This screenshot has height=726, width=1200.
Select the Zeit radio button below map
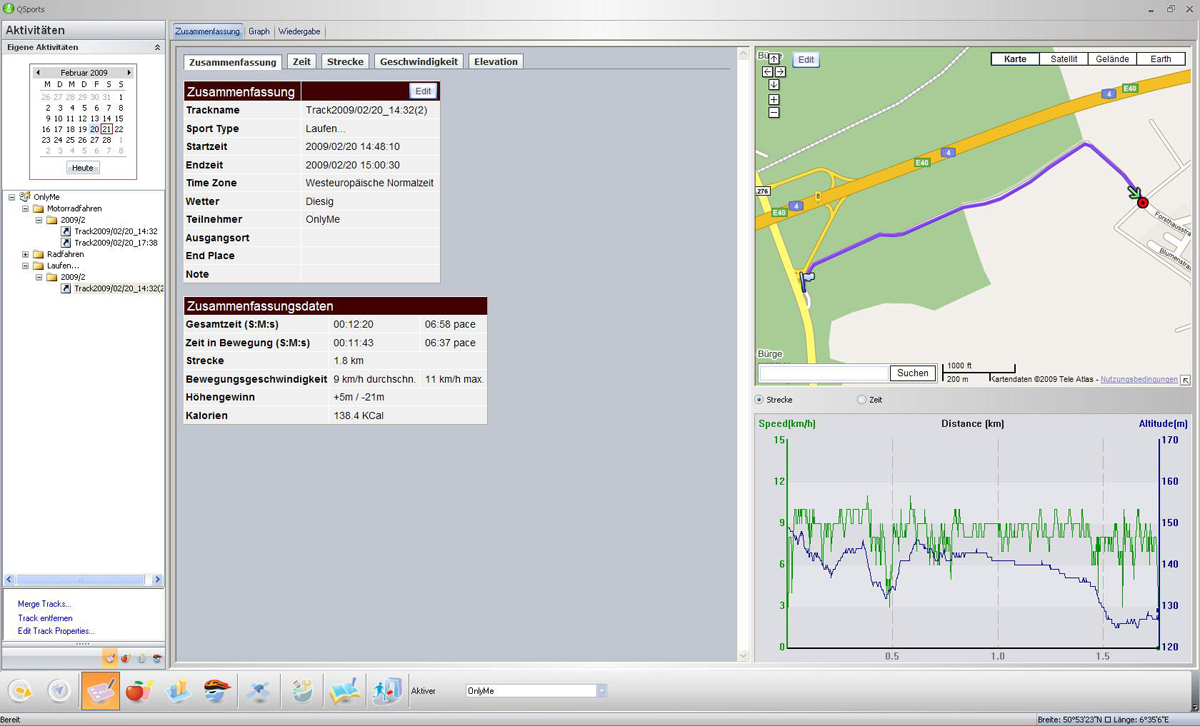[862, 400]
